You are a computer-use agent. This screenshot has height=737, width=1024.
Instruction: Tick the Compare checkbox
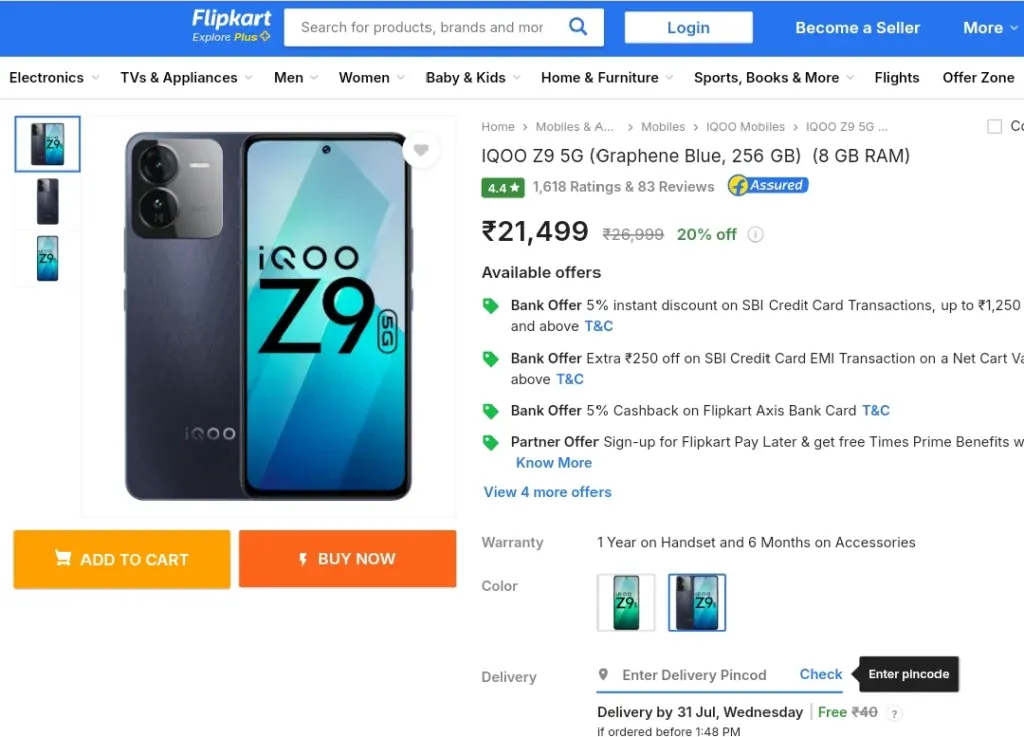click(994, 126)
